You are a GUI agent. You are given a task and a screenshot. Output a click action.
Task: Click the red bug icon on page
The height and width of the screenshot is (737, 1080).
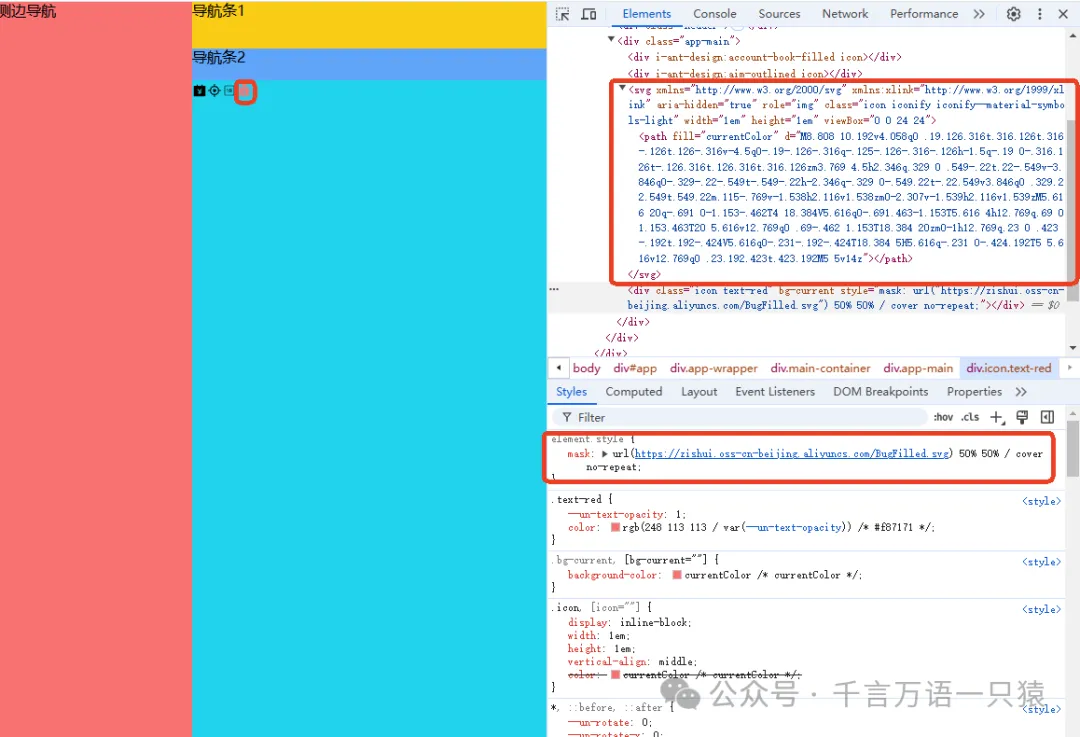coord(245,92)
